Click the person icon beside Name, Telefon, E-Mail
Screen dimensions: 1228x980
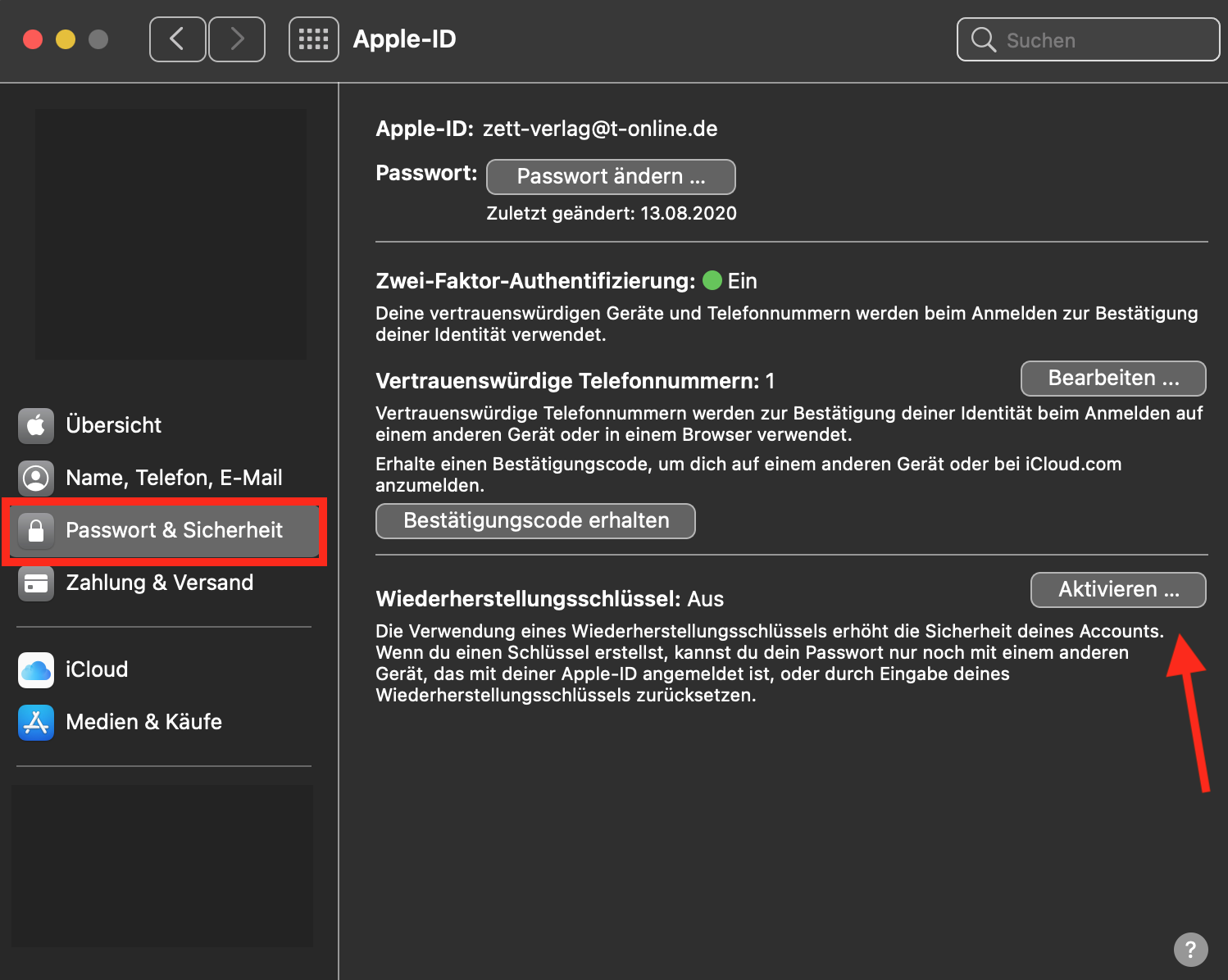pyautogui.click(x=36, y=478)
